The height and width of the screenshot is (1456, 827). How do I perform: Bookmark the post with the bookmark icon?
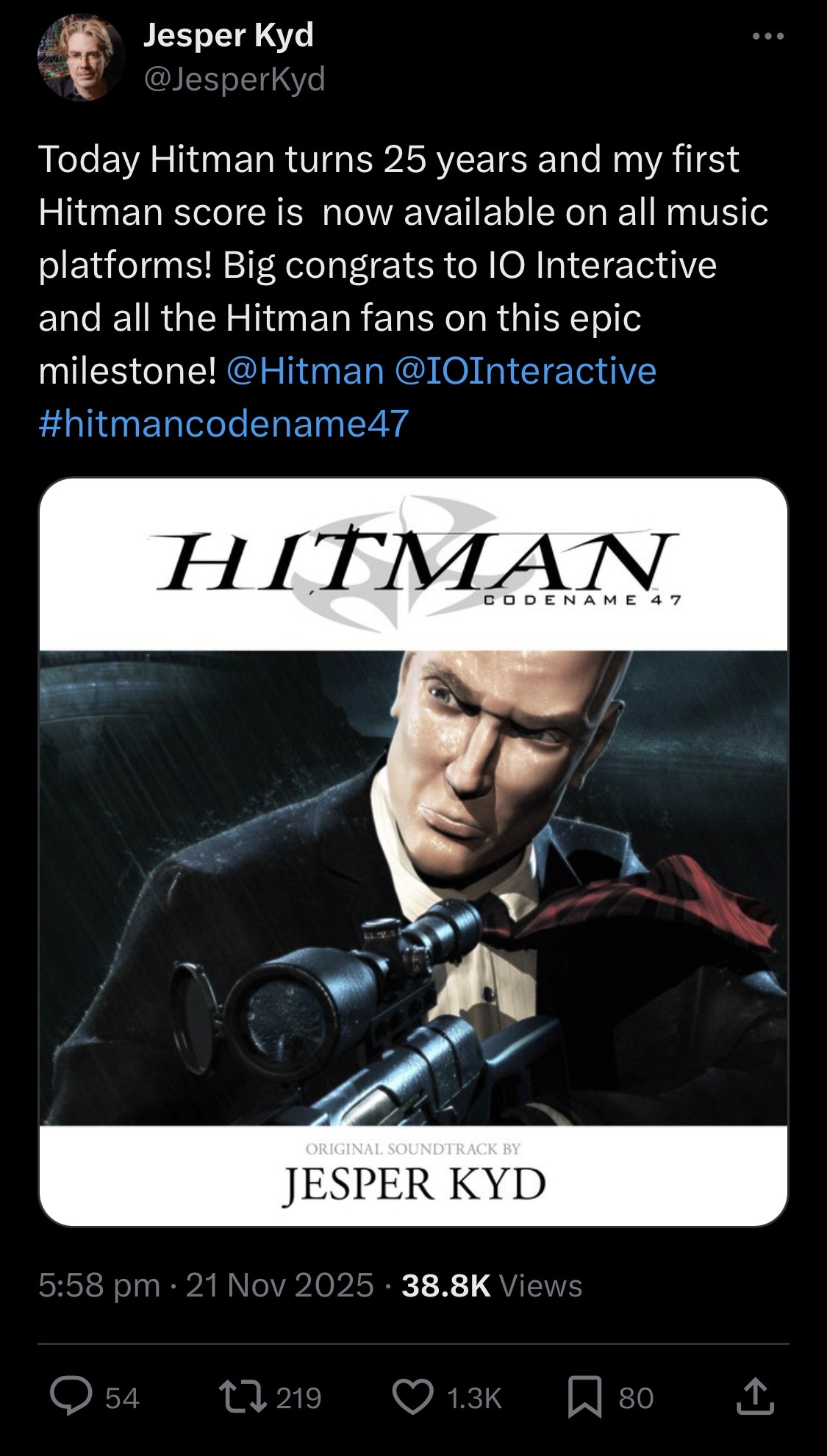(x=584, y=1397)
